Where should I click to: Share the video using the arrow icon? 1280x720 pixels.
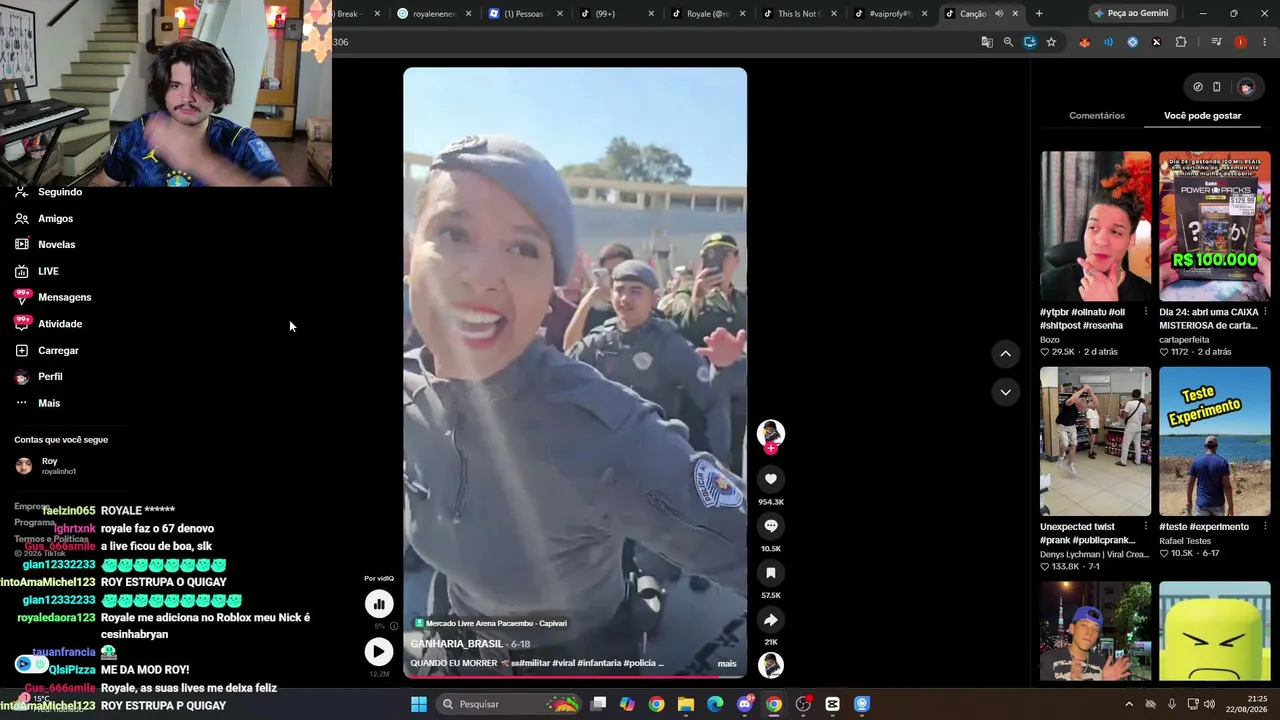tap(770, 620)
